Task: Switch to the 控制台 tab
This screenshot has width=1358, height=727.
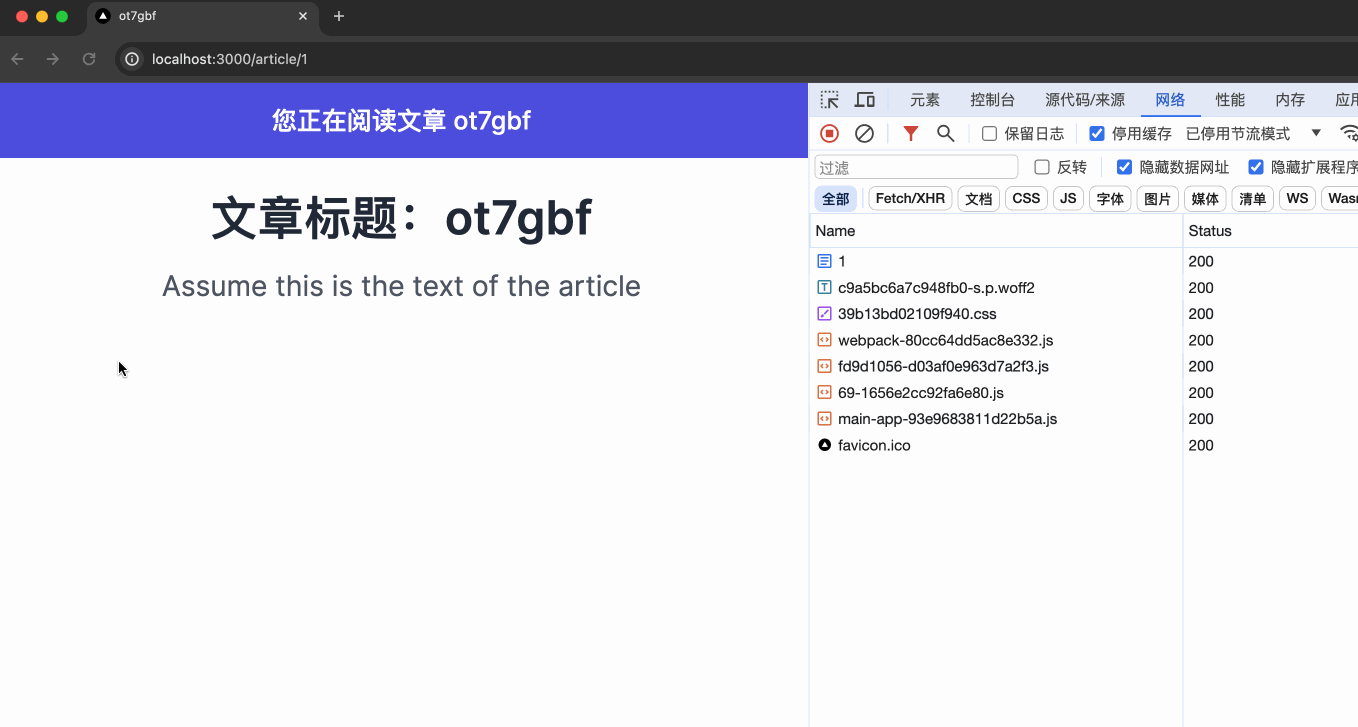Action: [x=992, y=99]
